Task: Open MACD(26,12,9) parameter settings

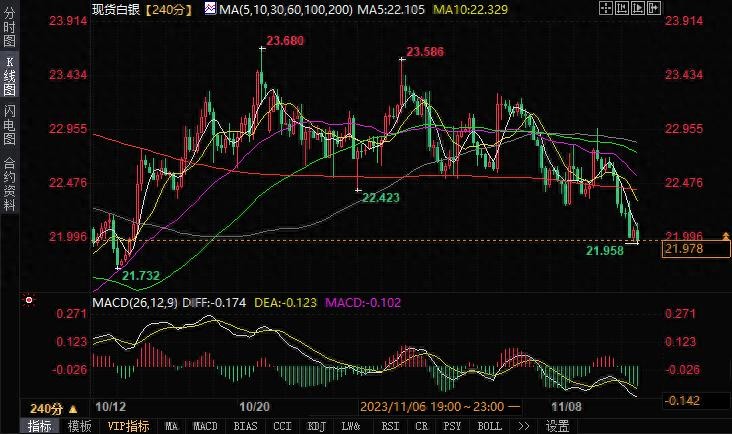Action: coord(131,301)
